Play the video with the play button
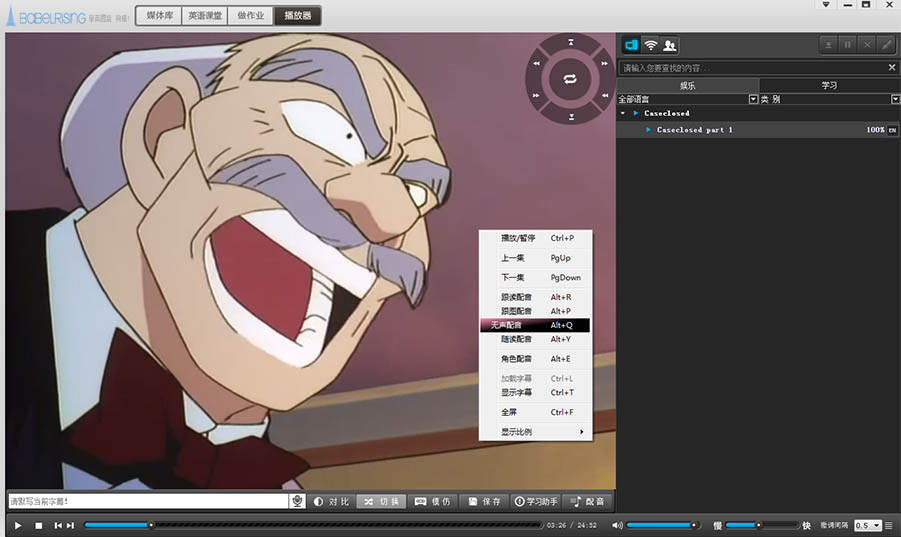901x537 pixels. point(18,525)
